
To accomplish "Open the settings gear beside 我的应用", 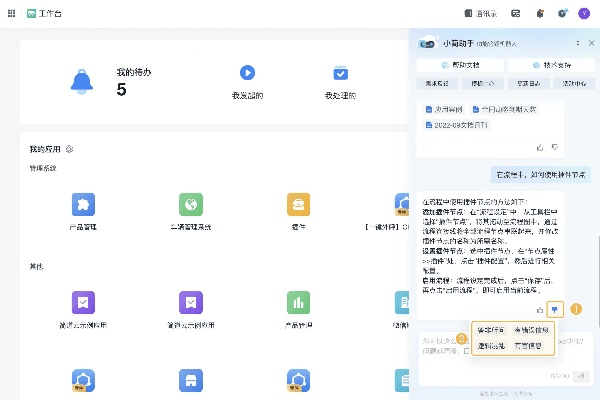I will point(69,149).
